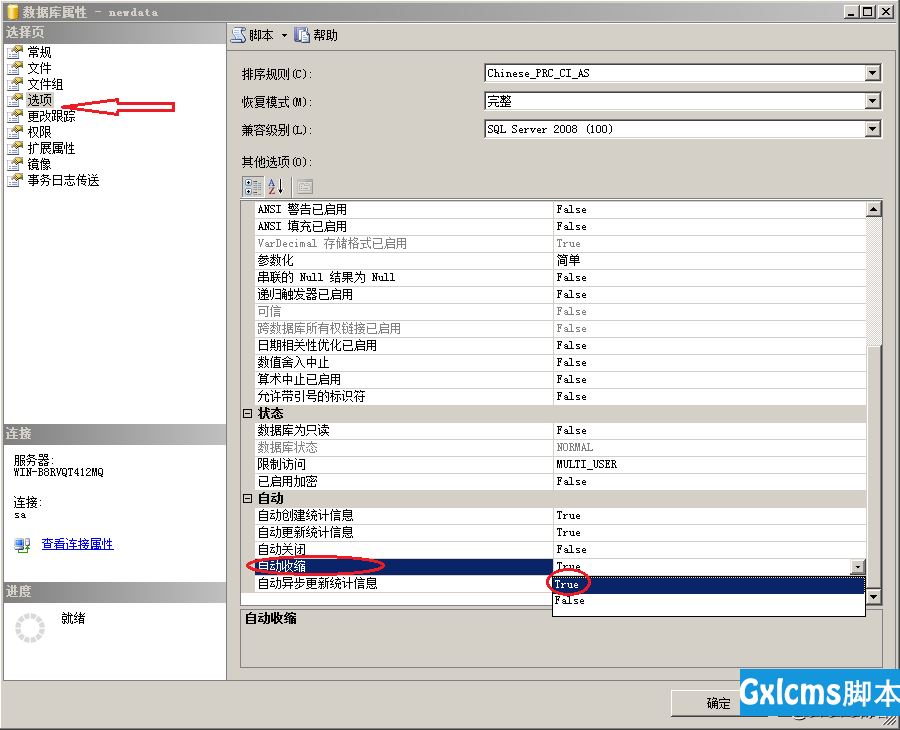
Task: Select the 参数化 property row
Action: tap(560, 260)
